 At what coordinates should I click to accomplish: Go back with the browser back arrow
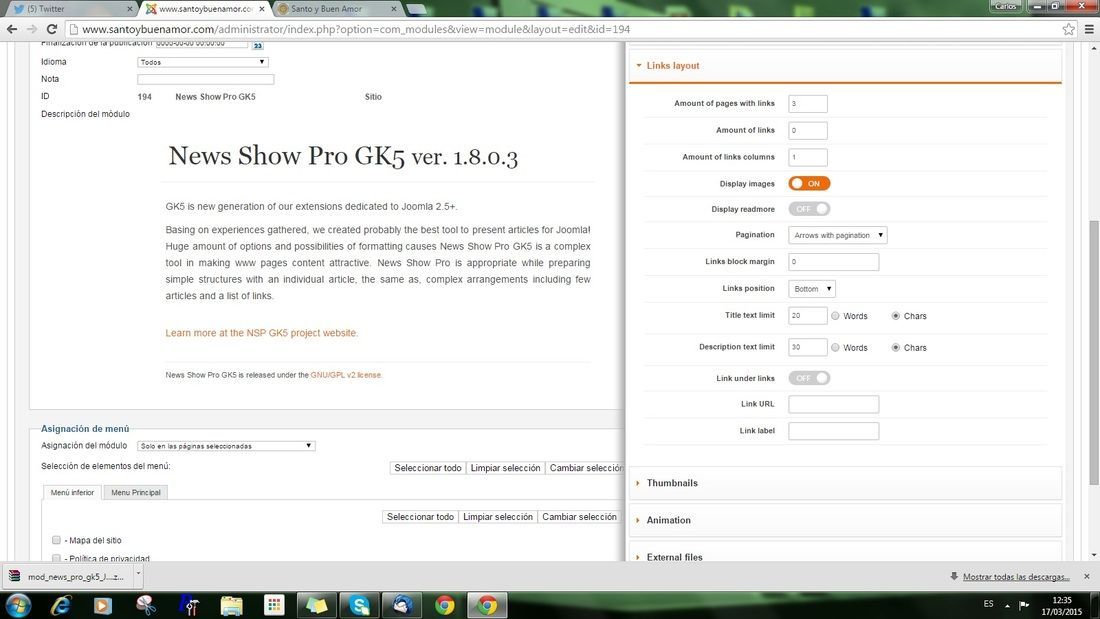point(12,29)
